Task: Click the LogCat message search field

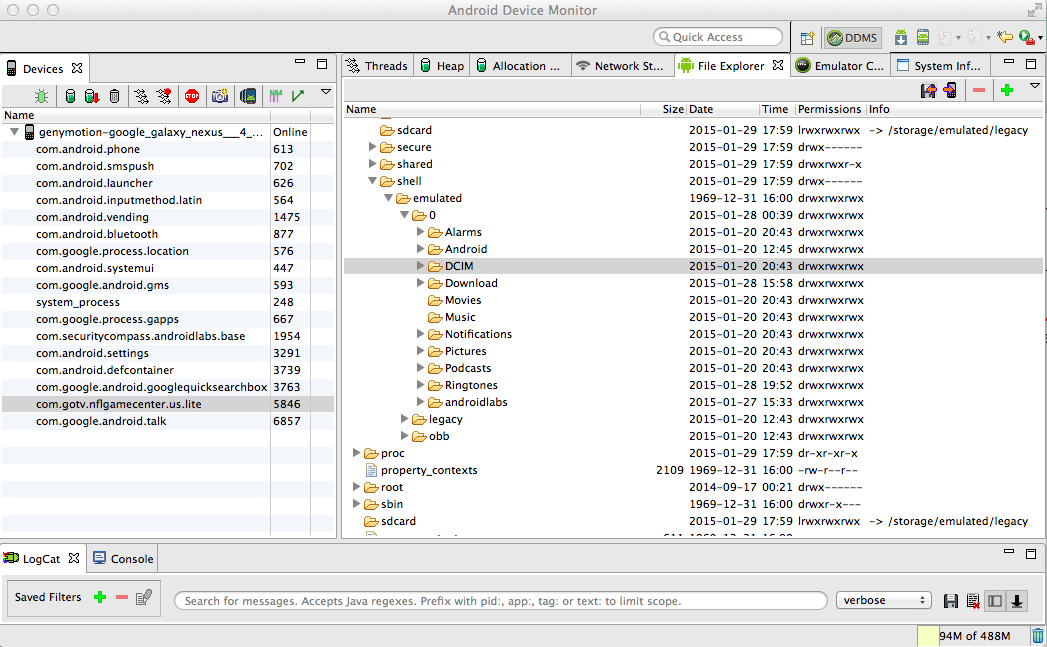Action: [x=500, y=601]
